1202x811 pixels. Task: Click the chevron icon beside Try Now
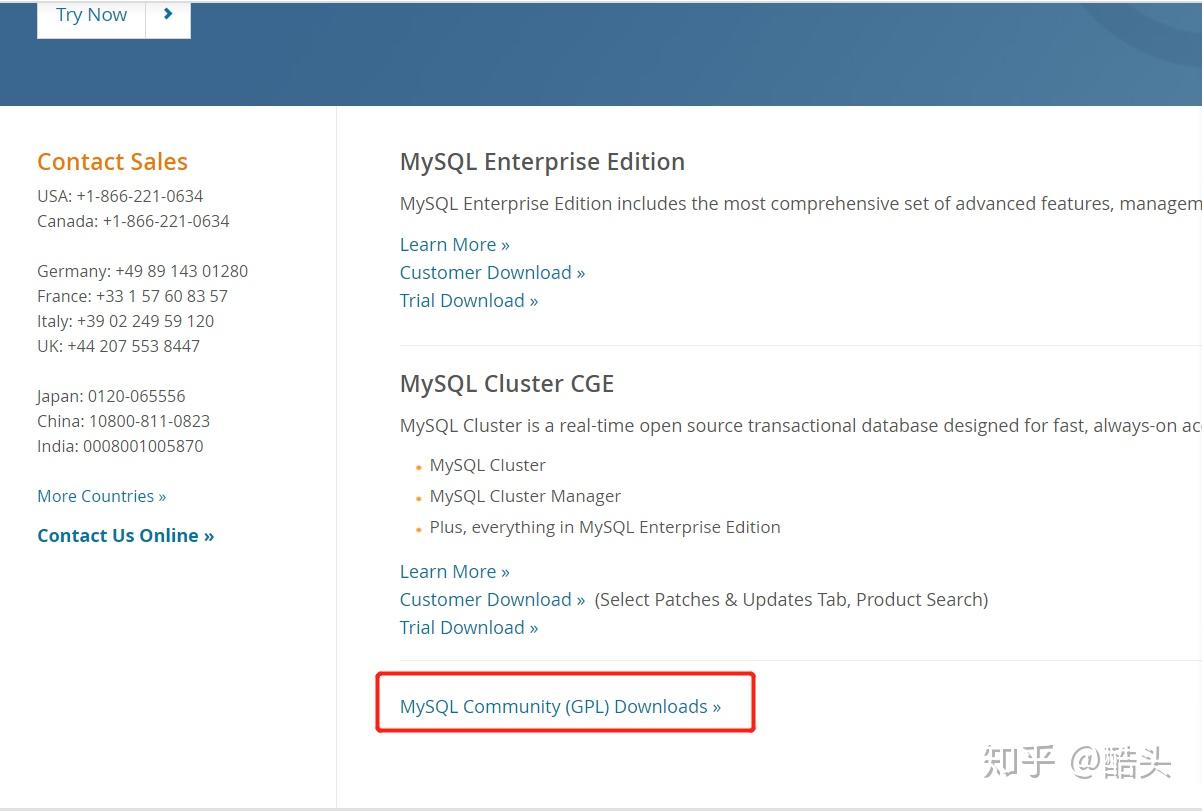click(x=167, y=14)
